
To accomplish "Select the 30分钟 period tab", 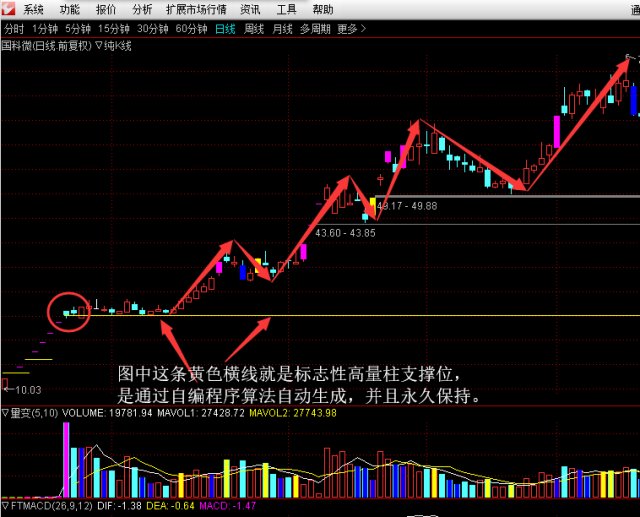I will click(153, 29).
